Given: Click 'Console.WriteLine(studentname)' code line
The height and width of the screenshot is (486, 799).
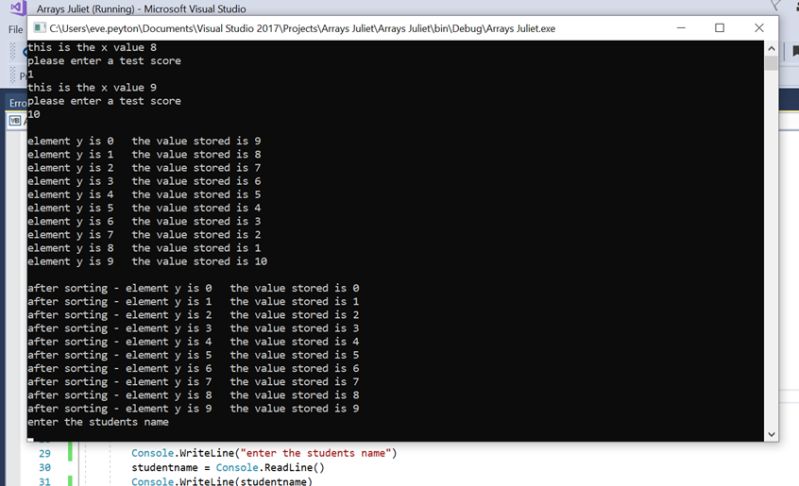Looking at the screenshot, I should [222, 481].
